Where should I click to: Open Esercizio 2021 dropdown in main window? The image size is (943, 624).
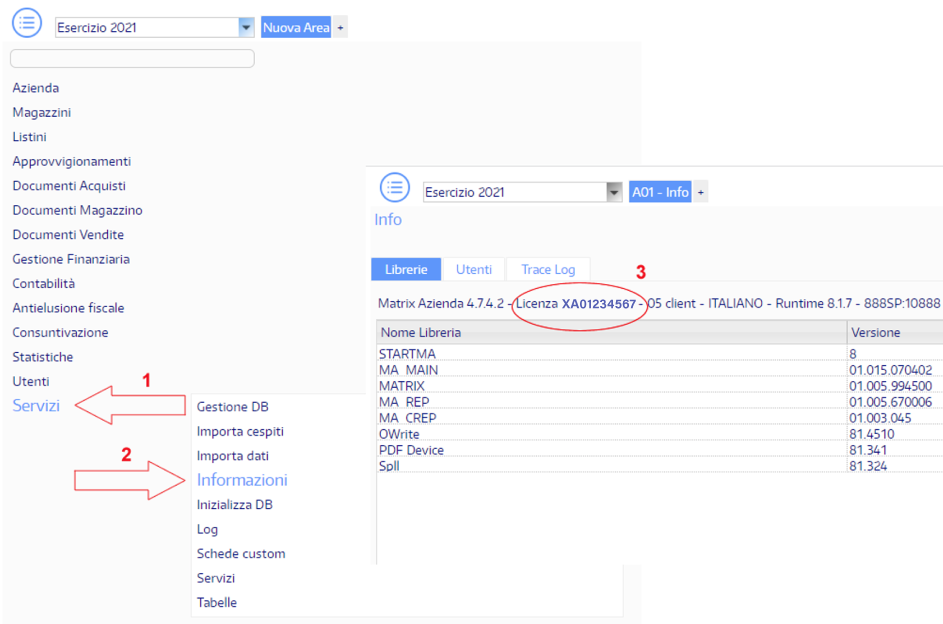pyautogui.click(x=247, y=28)
